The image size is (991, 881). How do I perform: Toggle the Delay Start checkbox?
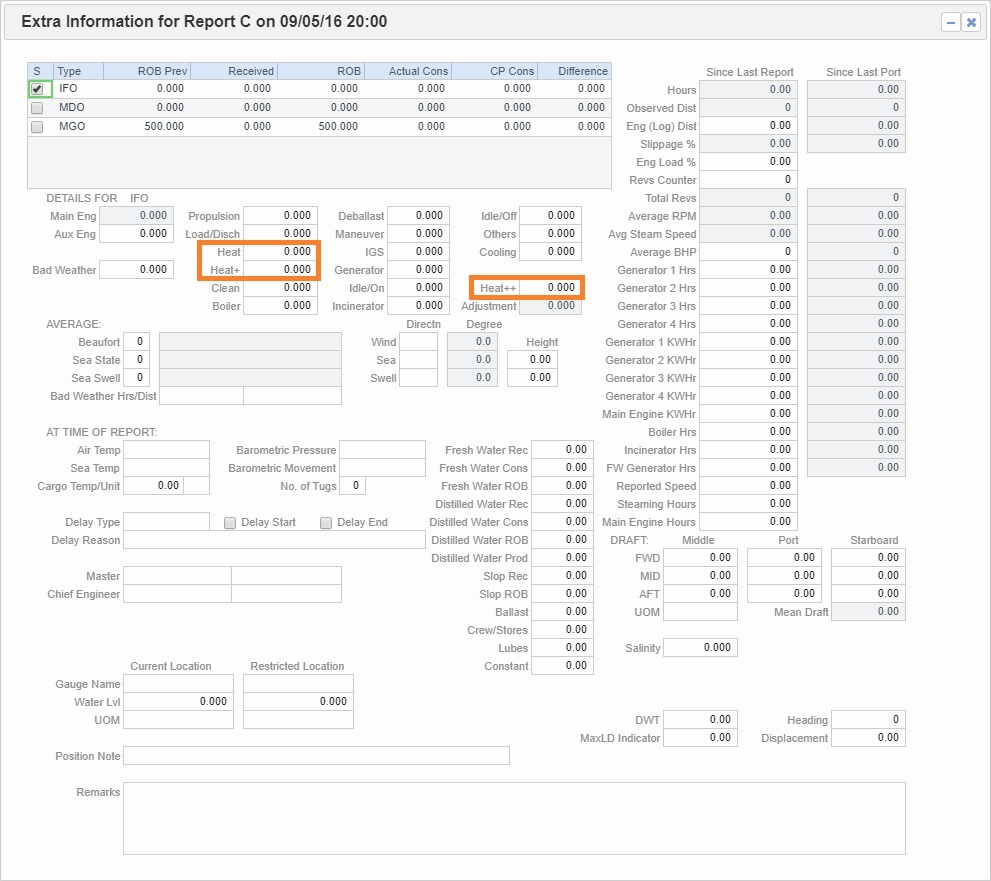click(x=229, y=522)
